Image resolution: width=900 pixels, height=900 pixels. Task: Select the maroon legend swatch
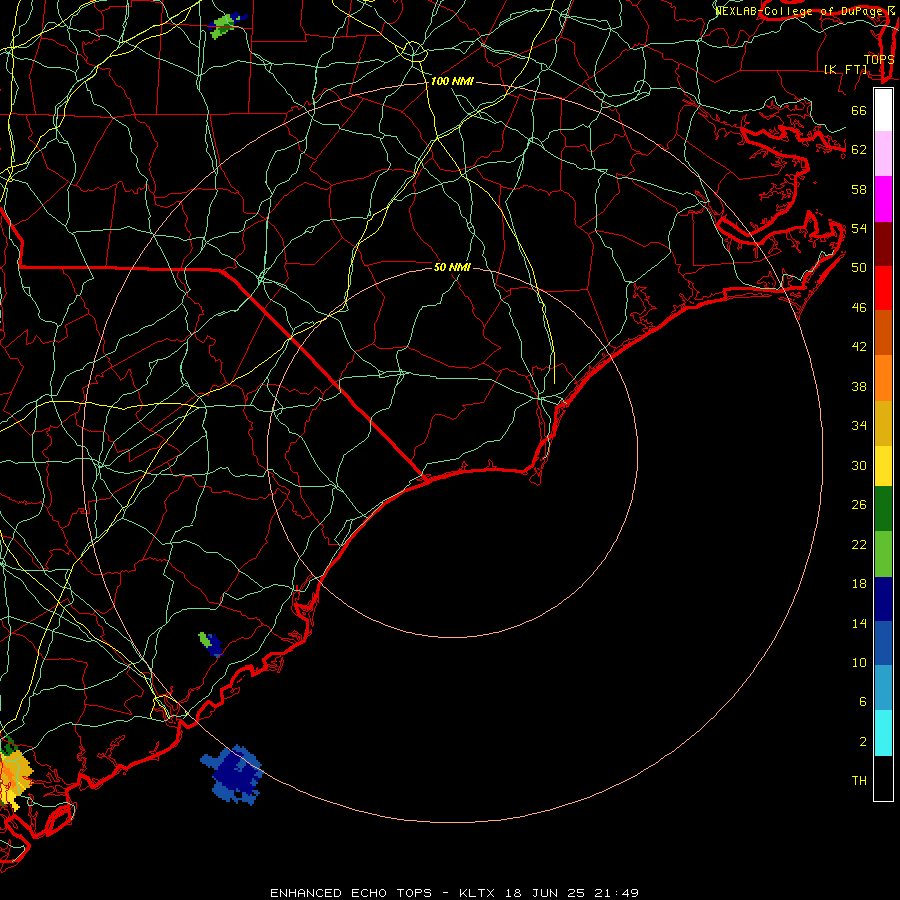click(883, 244)
